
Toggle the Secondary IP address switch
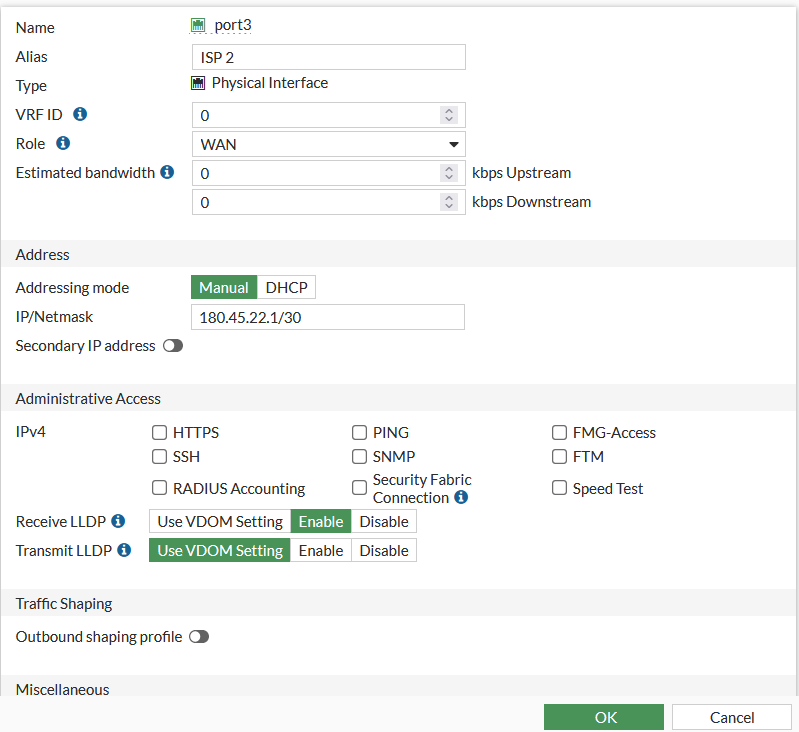[173, 346]
